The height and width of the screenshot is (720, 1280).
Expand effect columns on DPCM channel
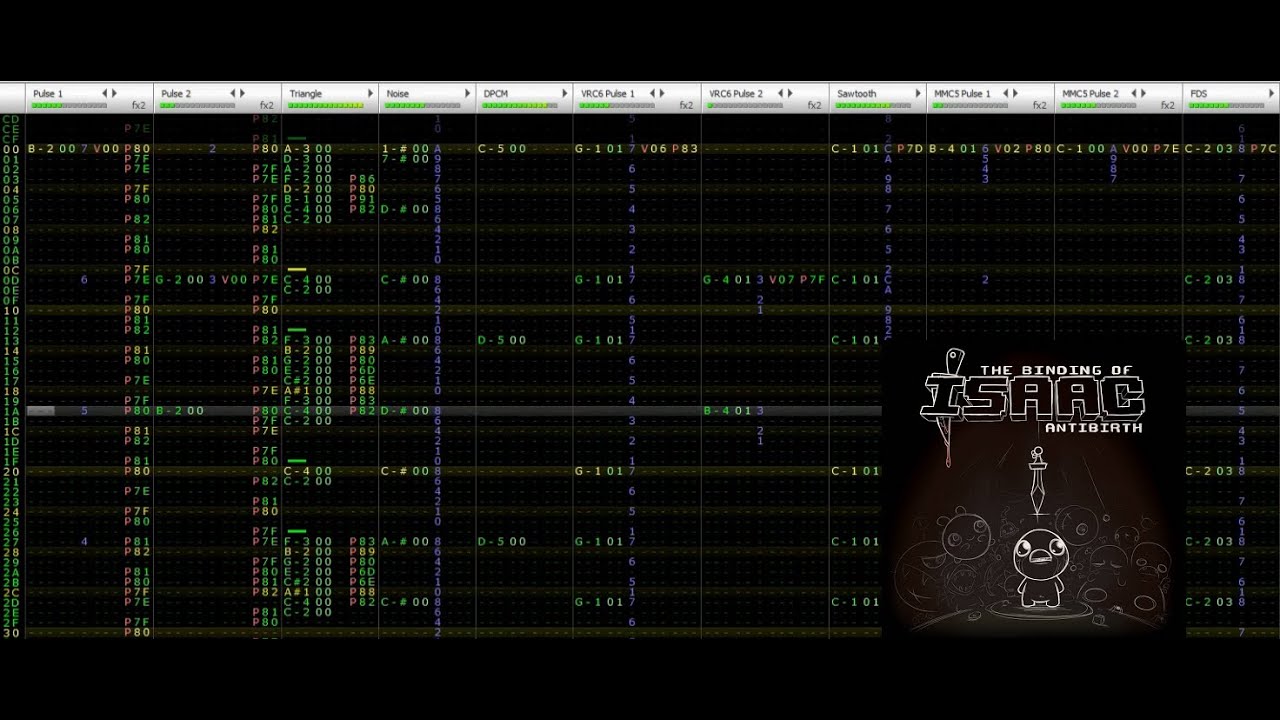(x=565, y=93)
